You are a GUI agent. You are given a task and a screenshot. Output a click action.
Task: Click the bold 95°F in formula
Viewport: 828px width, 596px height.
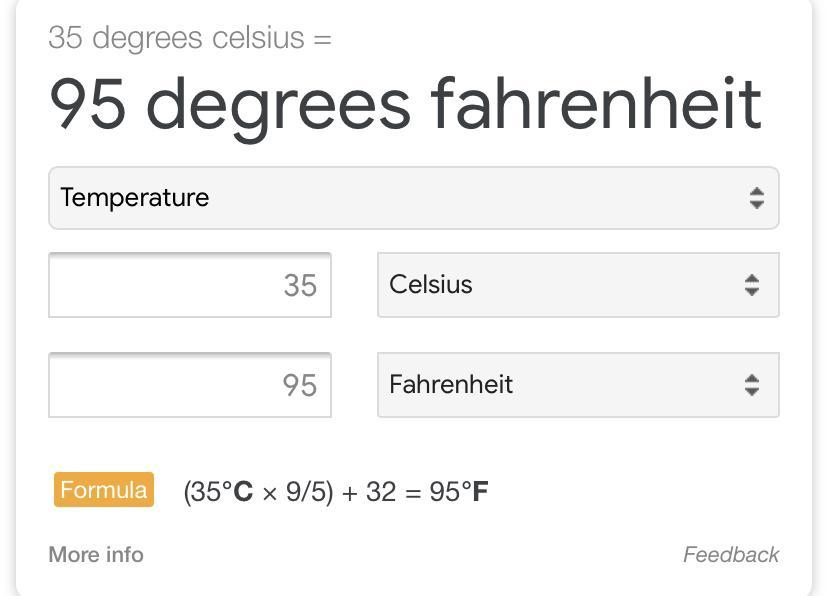tap(459, 492)
